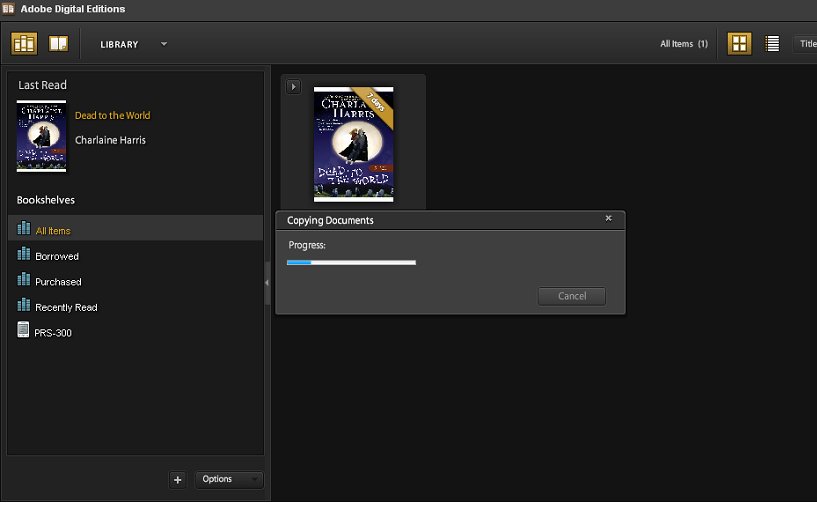Switch to Library view icon

[24, 44]
